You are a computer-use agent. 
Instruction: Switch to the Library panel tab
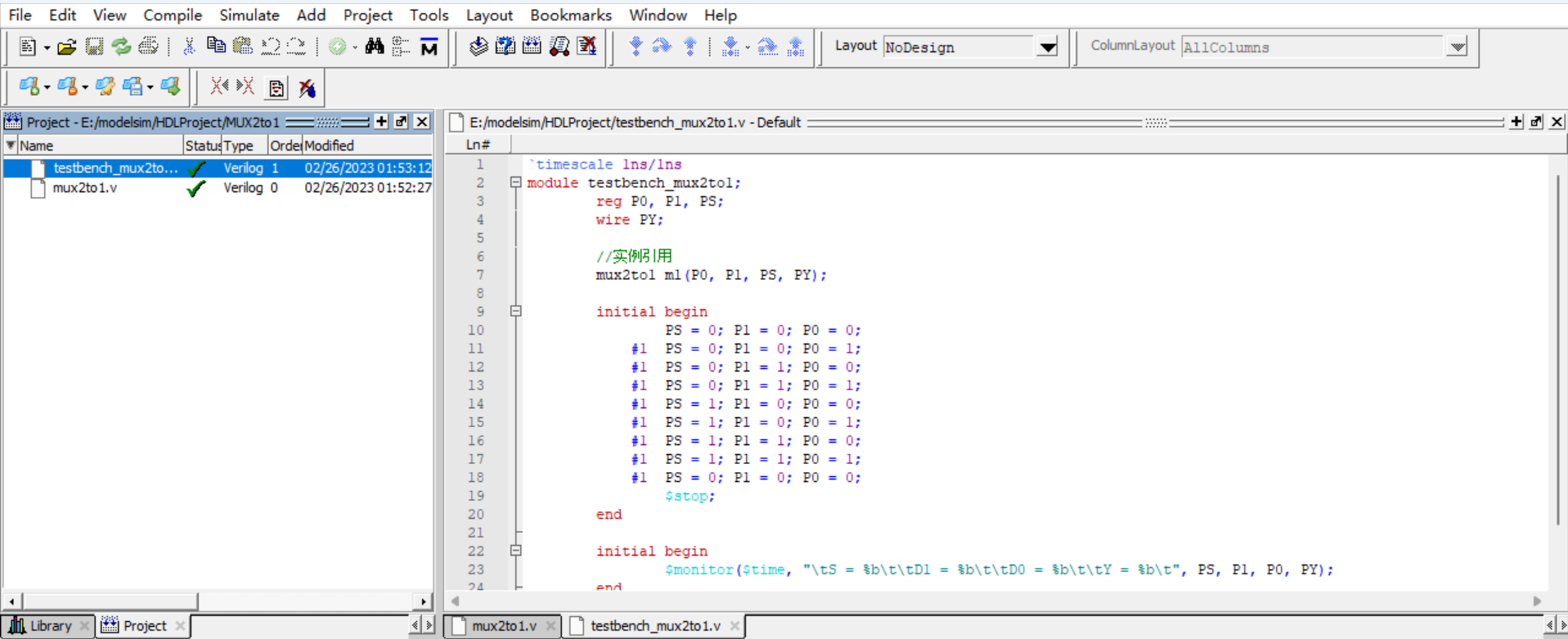coord(50,626)
